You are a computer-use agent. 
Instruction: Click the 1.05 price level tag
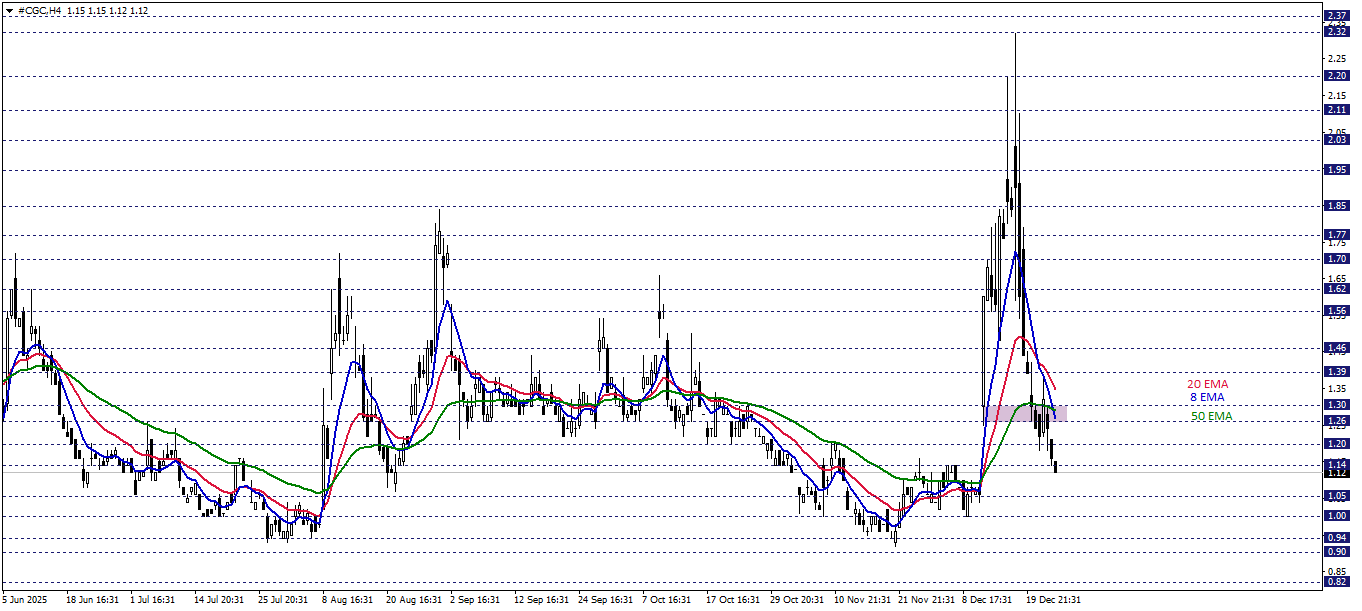point(1335,496)
